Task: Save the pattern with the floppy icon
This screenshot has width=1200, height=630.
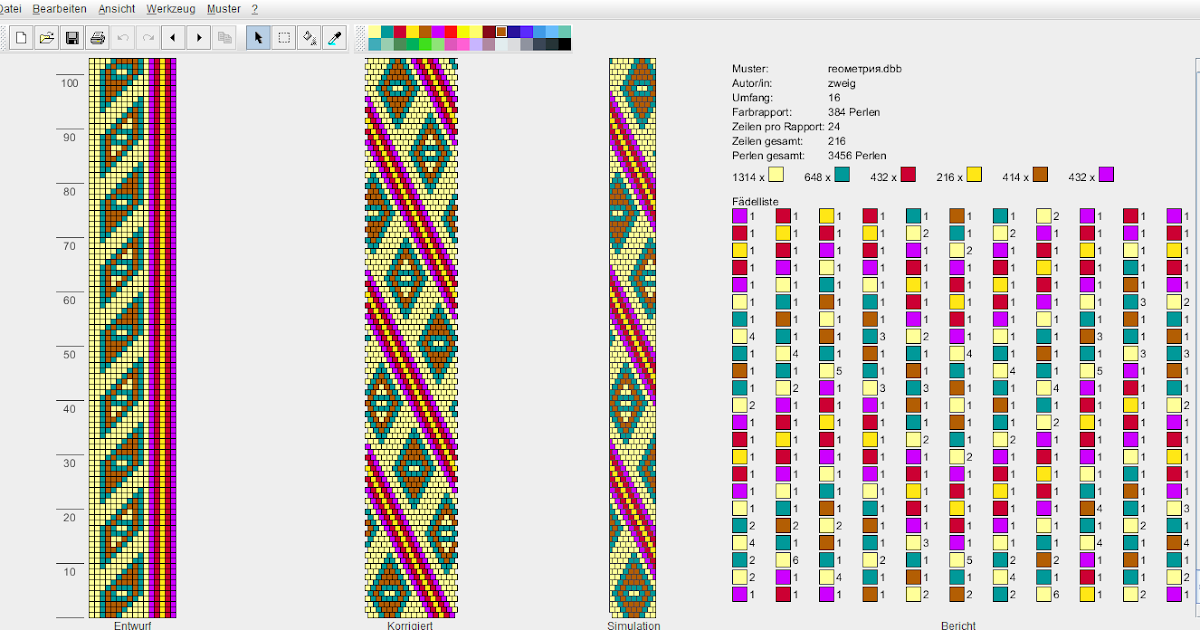Action: 72,38
